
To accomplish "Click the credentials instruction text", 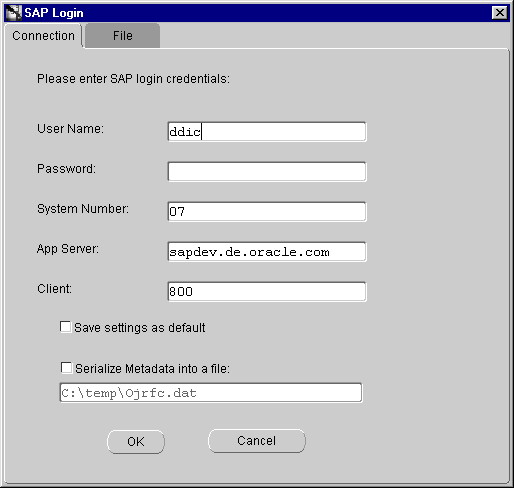I will [x=133, y=79].
